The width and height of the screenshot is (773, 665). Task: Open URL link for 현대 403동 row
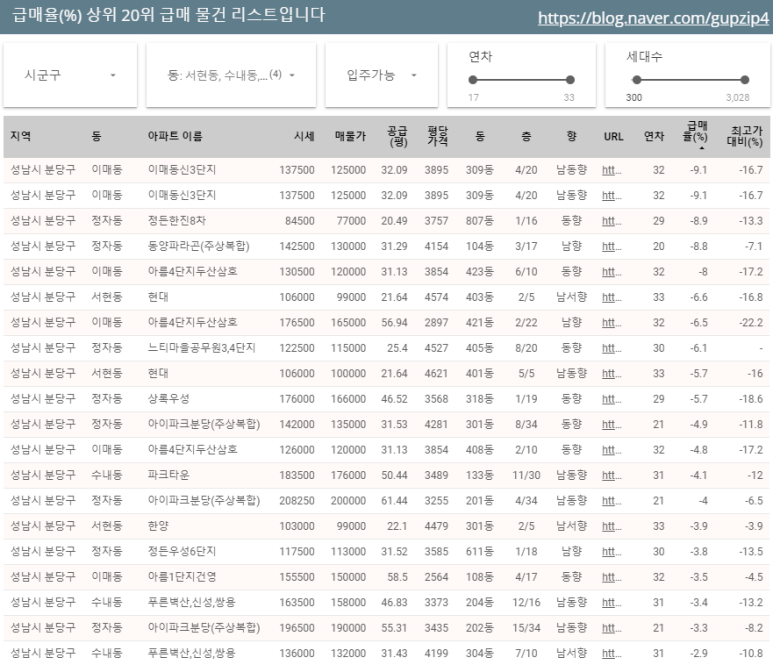611,298
